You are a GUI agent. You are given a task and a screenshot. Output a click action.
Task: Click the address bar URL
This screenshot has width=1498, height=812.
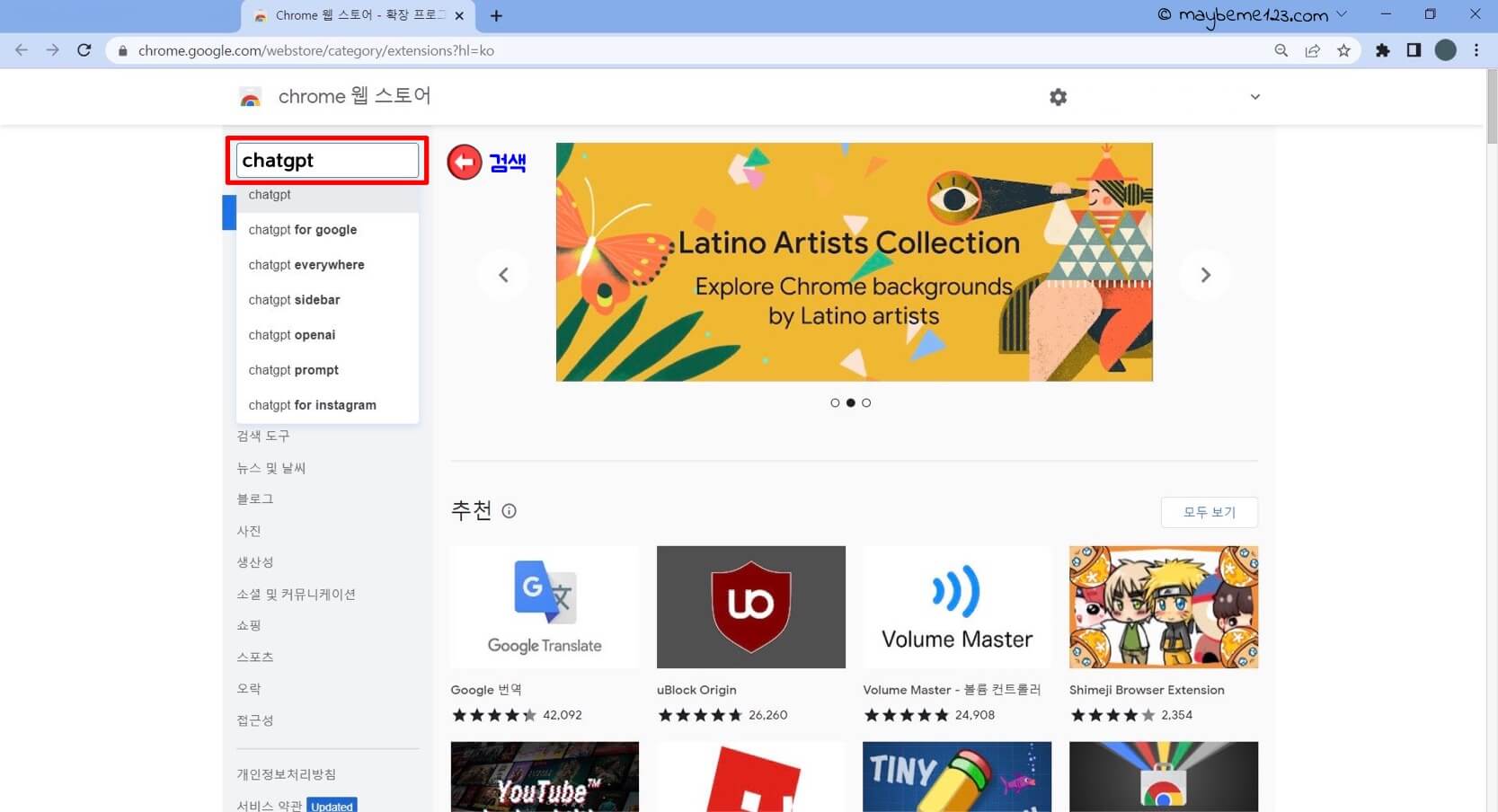316,51
